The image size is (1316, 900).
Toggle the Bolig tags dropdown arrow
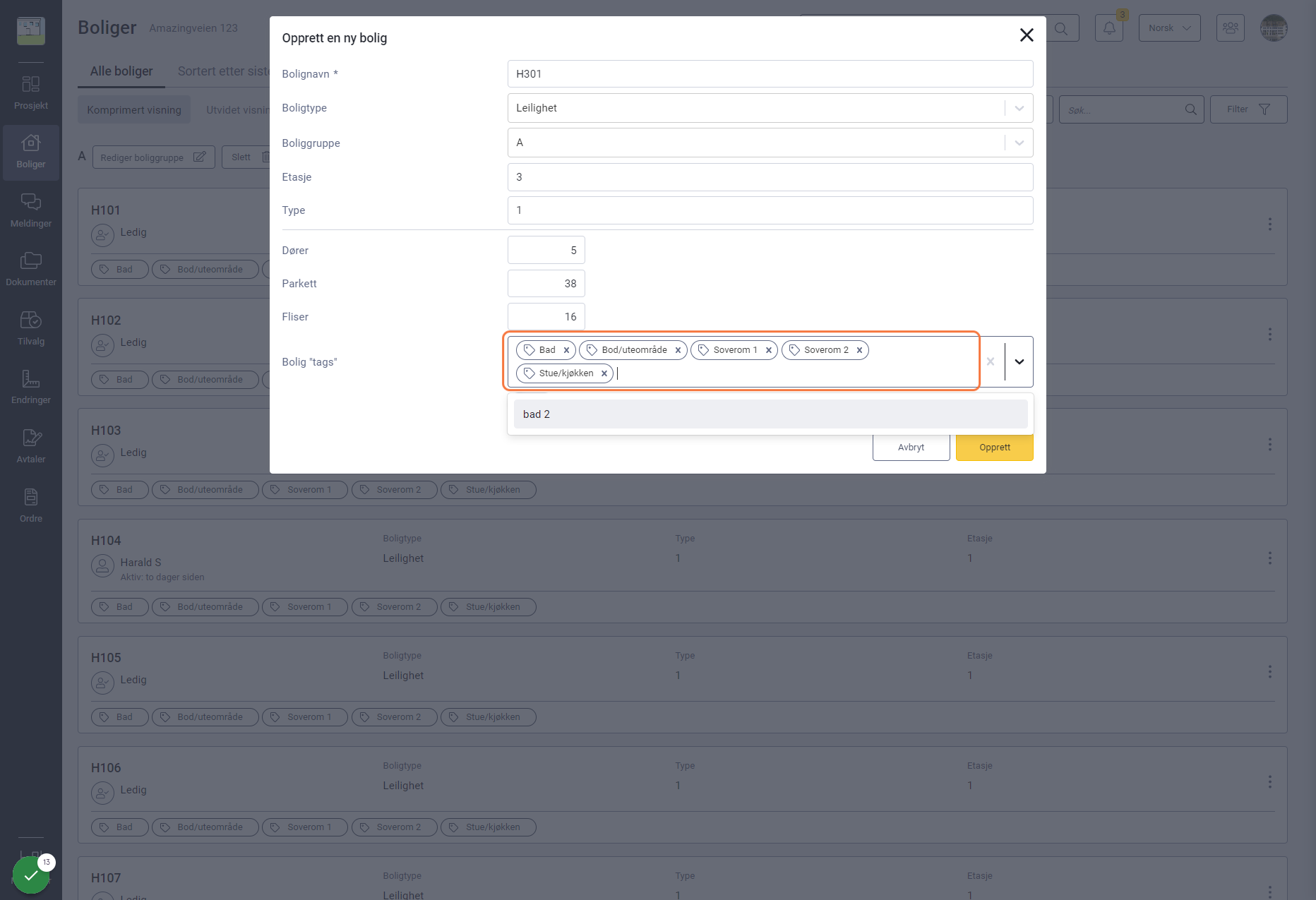(x=1019, y=361)
